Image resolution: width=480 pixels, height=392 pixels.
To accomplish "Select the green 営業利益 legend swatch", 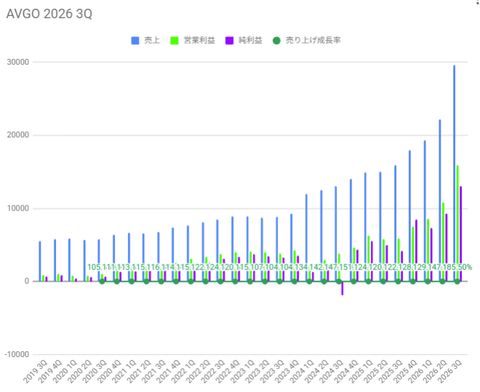I will click(x=174, y=41).
